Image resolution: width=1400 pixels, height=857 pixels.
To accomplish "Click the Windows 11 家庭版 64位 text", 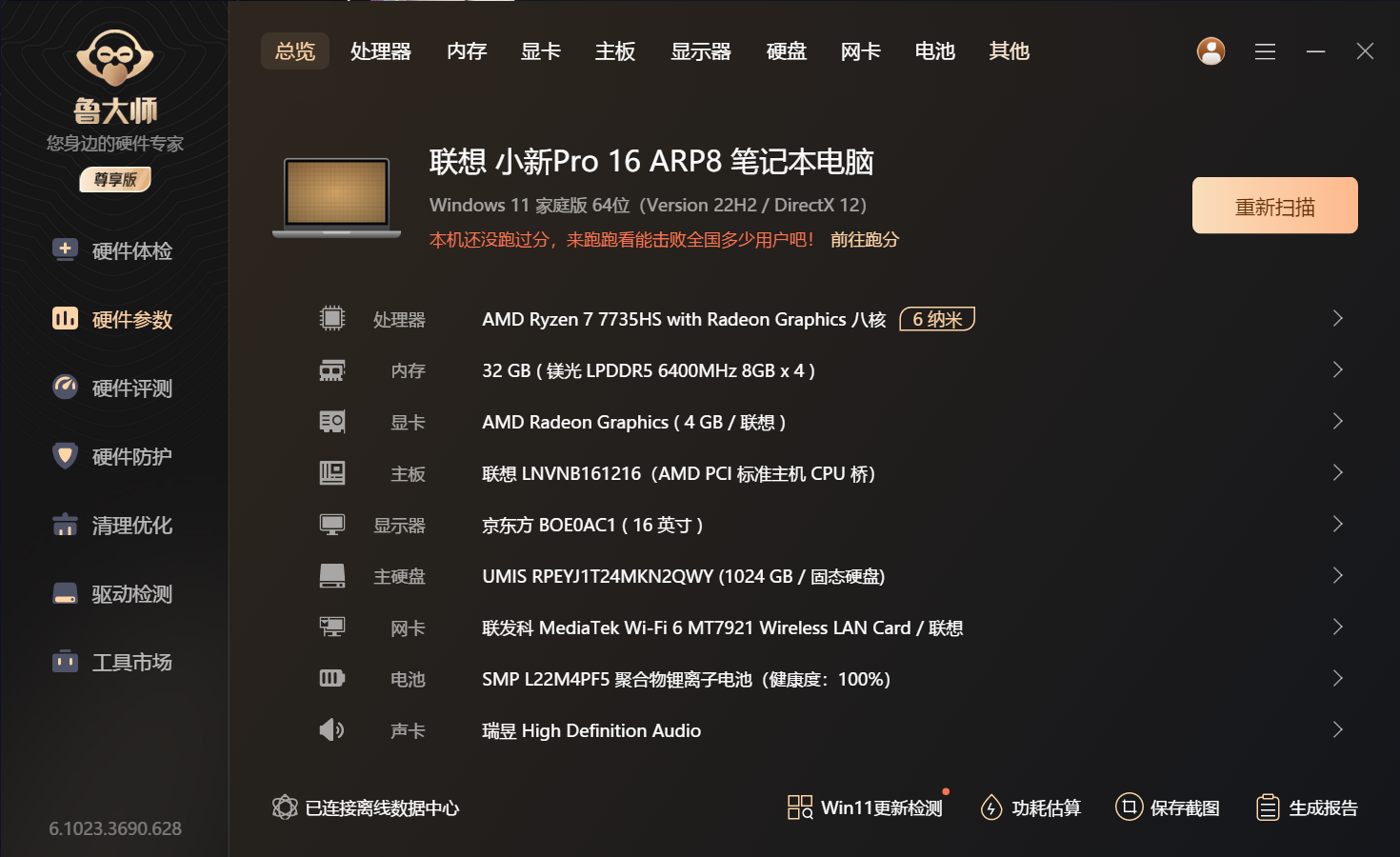I will click(x=530, y=206).
